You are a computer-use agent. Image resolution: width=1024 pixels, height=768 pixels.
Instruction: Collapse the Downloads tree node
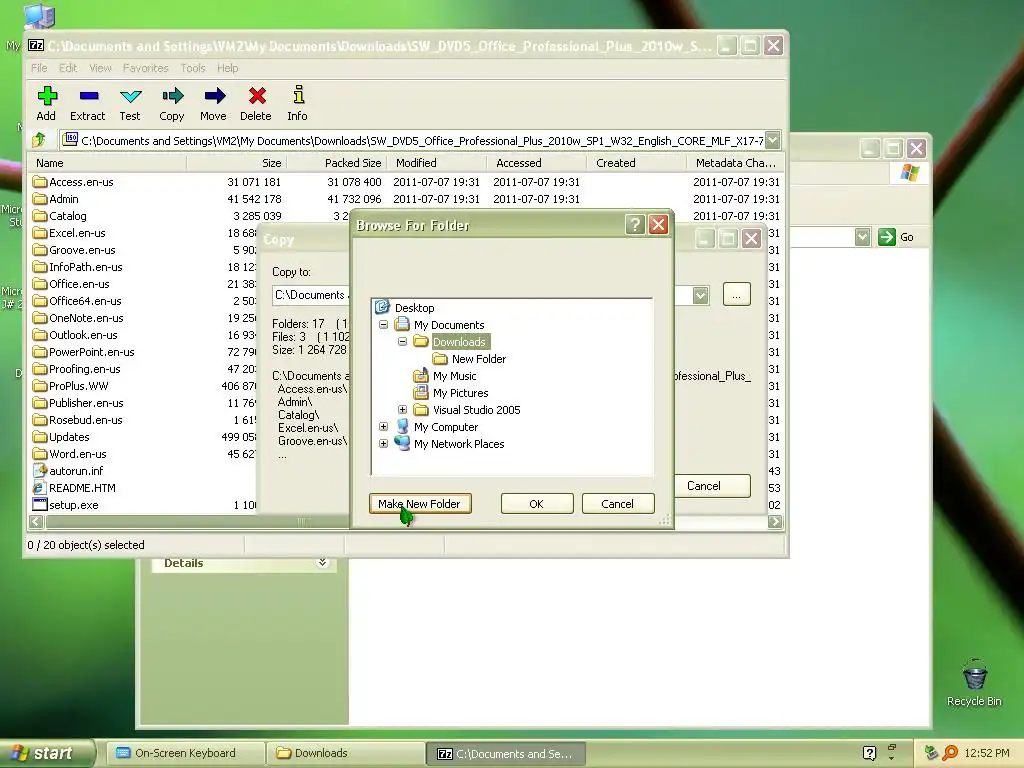(x=402, y=342)
